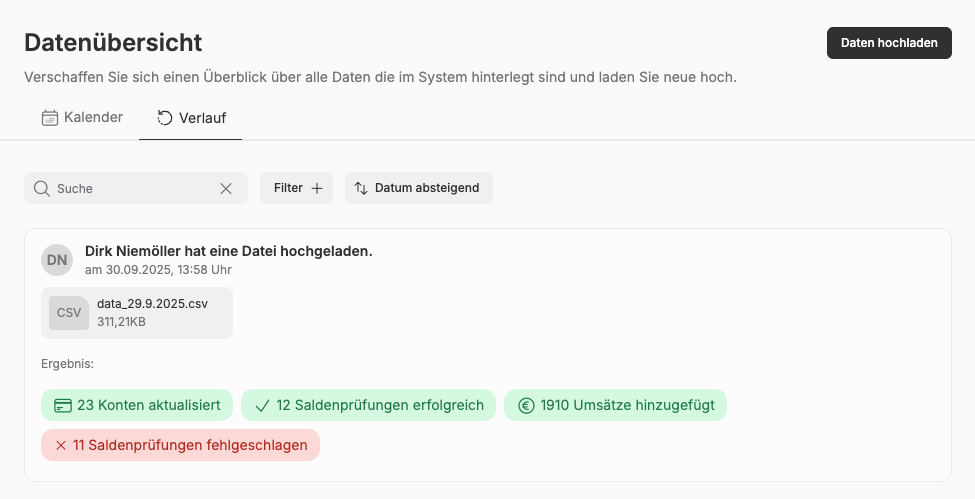The image size is (975, 499).
Task: Click the 11 Saldenprüfungen fehlgeschlagen badge
Action: [x=180, y=445]
